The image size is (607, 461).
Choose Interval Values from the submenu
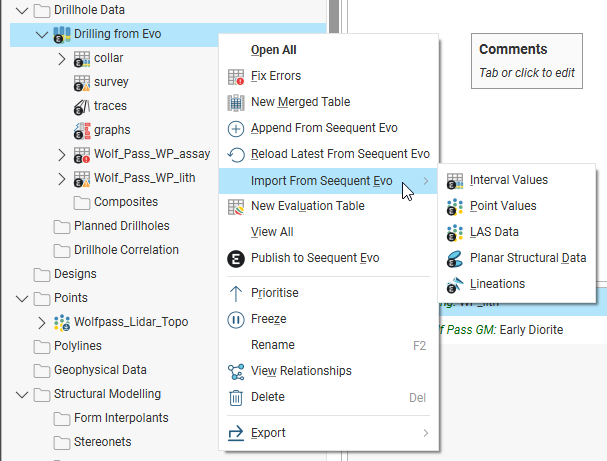[x=508, y=180]
